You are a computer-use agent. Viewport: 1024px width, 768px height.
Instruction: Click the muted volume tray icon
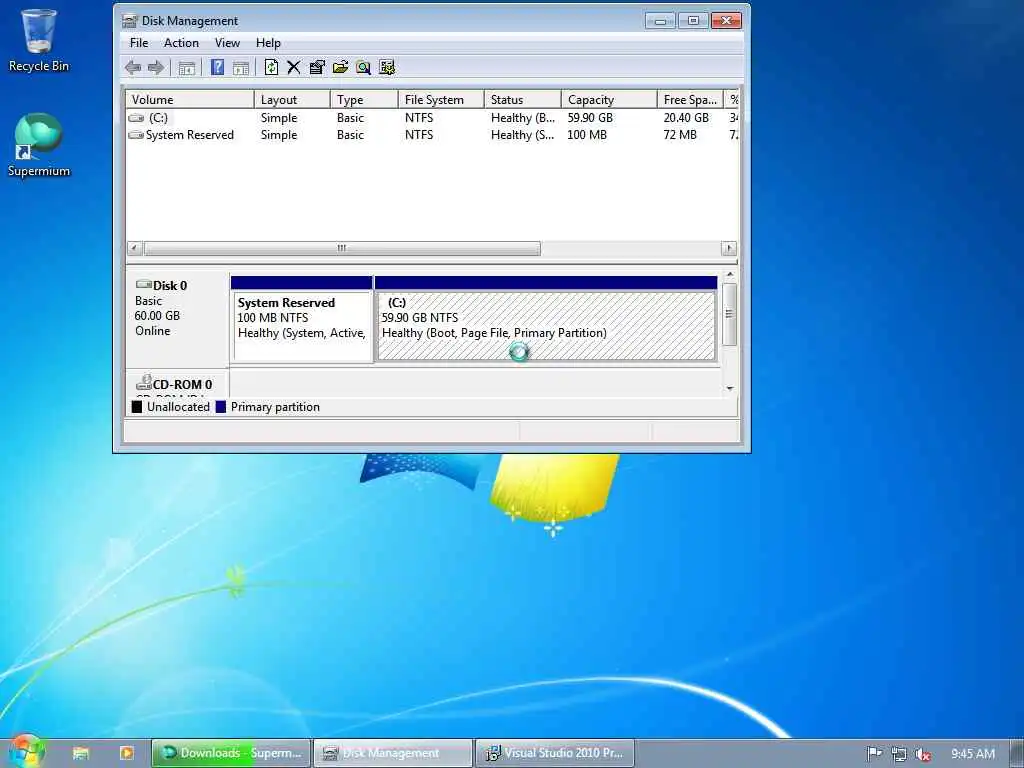click(x=923, y=754)
